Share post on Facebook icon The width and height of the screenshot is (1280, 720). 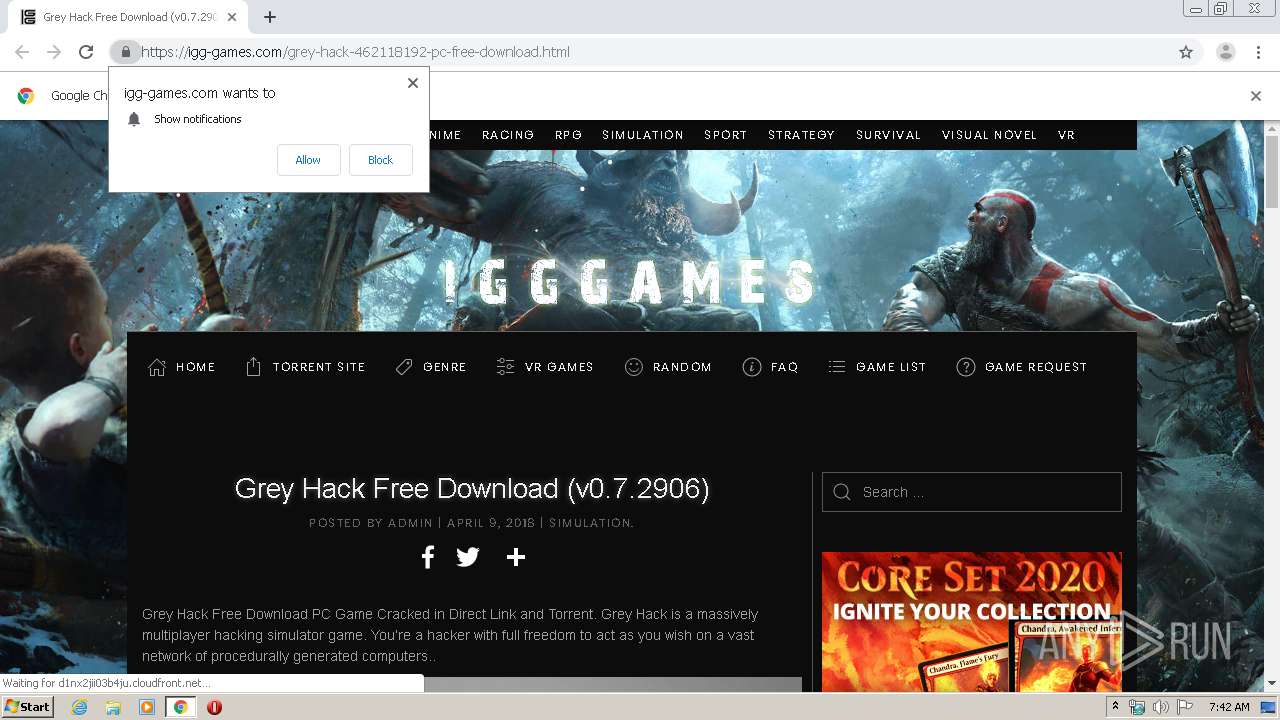[x=428, y=557]
